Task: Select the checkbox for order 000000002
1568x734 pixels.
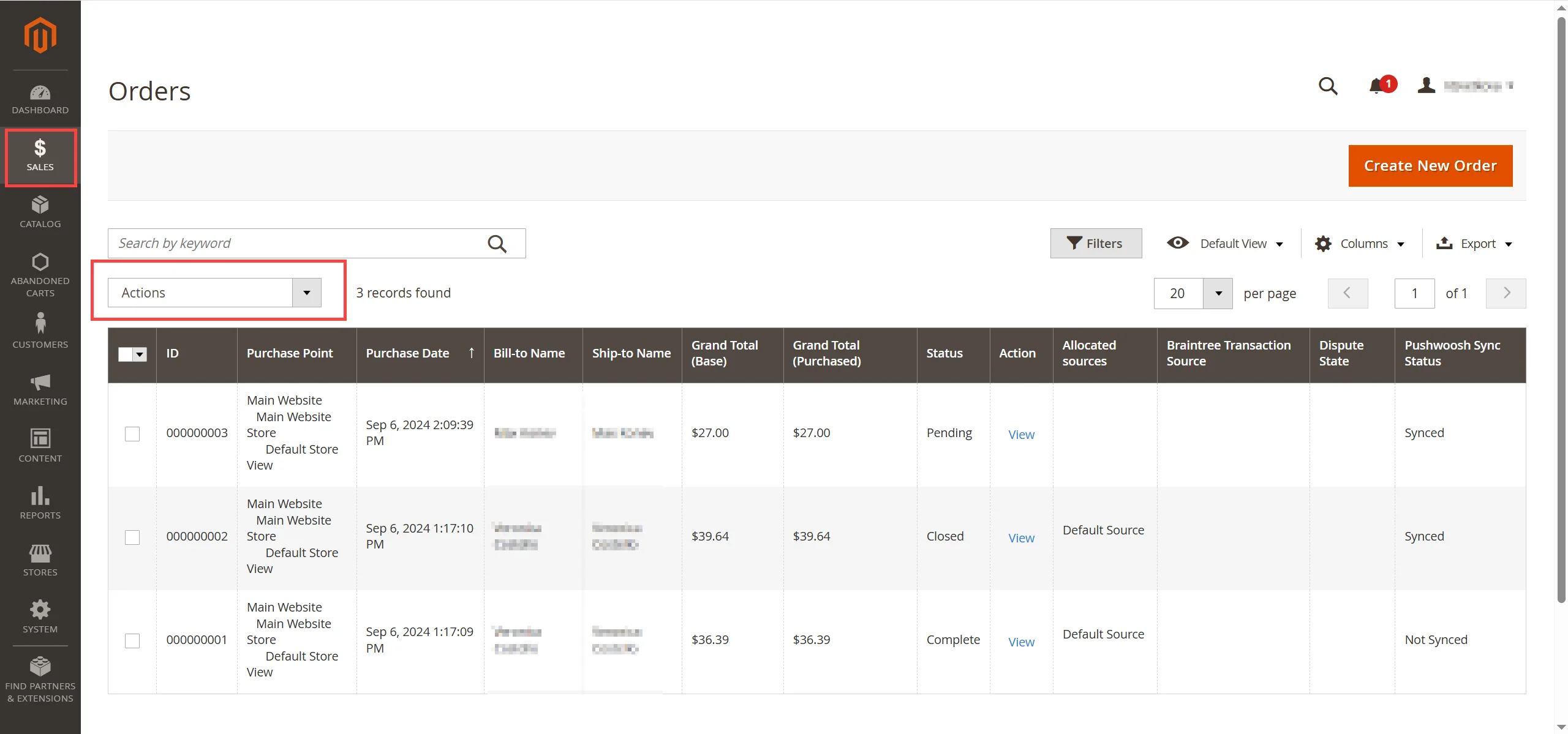Action: click(x=132, y=537)
